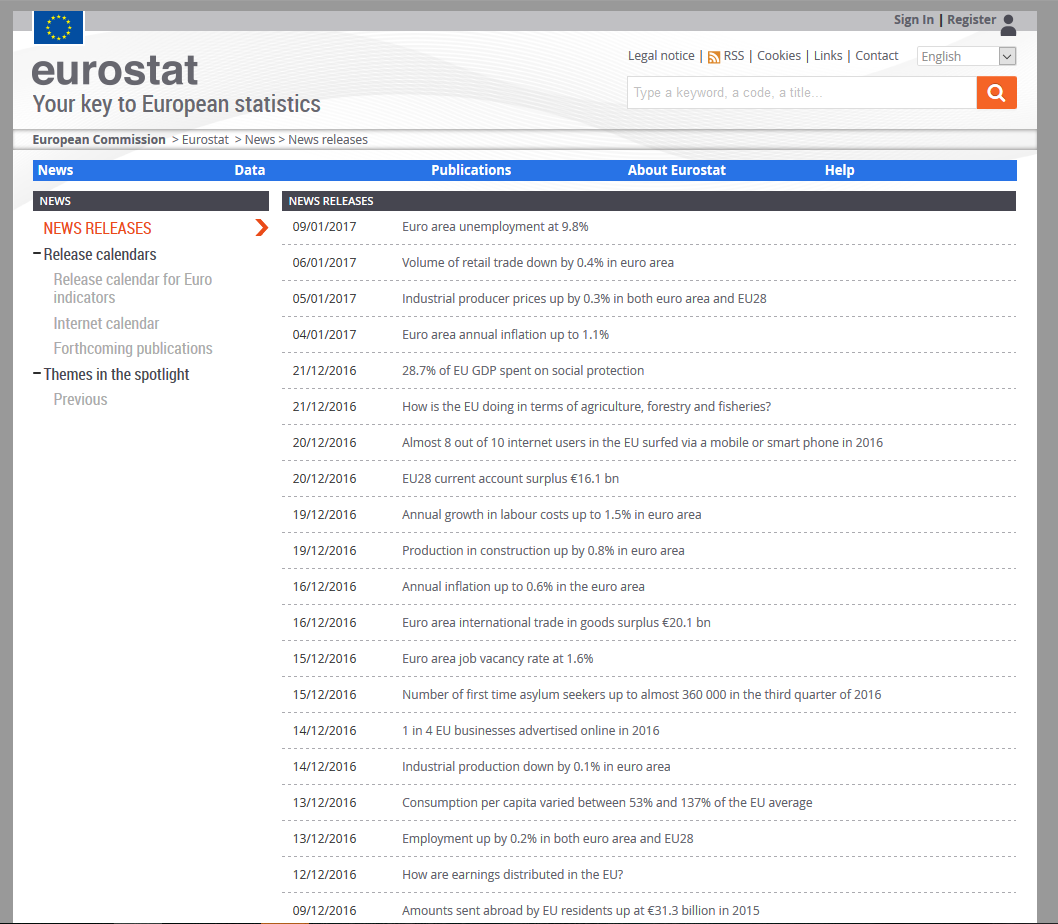The image size is (1058, 924).
Task: Open 'How are earnings distributed in the EU?'
Action: (x=512, y=875)
